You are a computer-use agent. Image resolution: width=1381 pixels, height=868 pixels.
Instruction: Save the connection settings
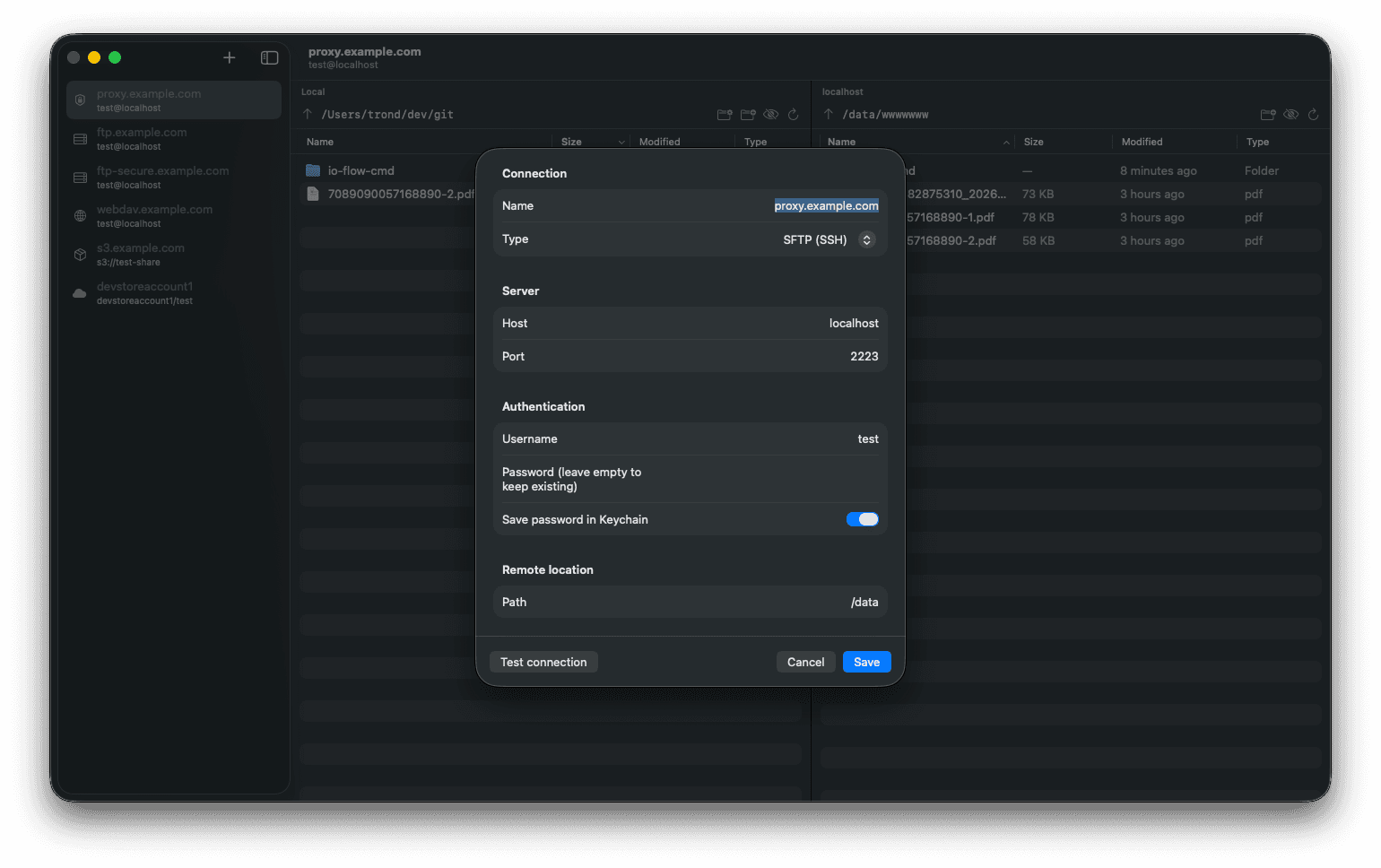pos(866,662)
